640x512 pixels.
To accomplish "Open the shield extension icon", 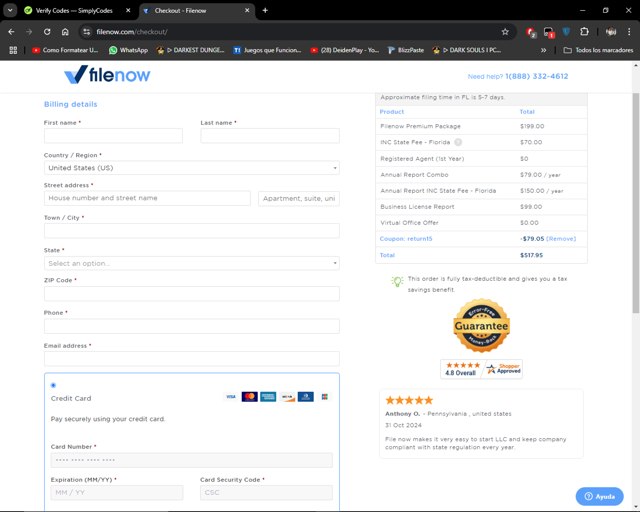I will tap(566, 32).
